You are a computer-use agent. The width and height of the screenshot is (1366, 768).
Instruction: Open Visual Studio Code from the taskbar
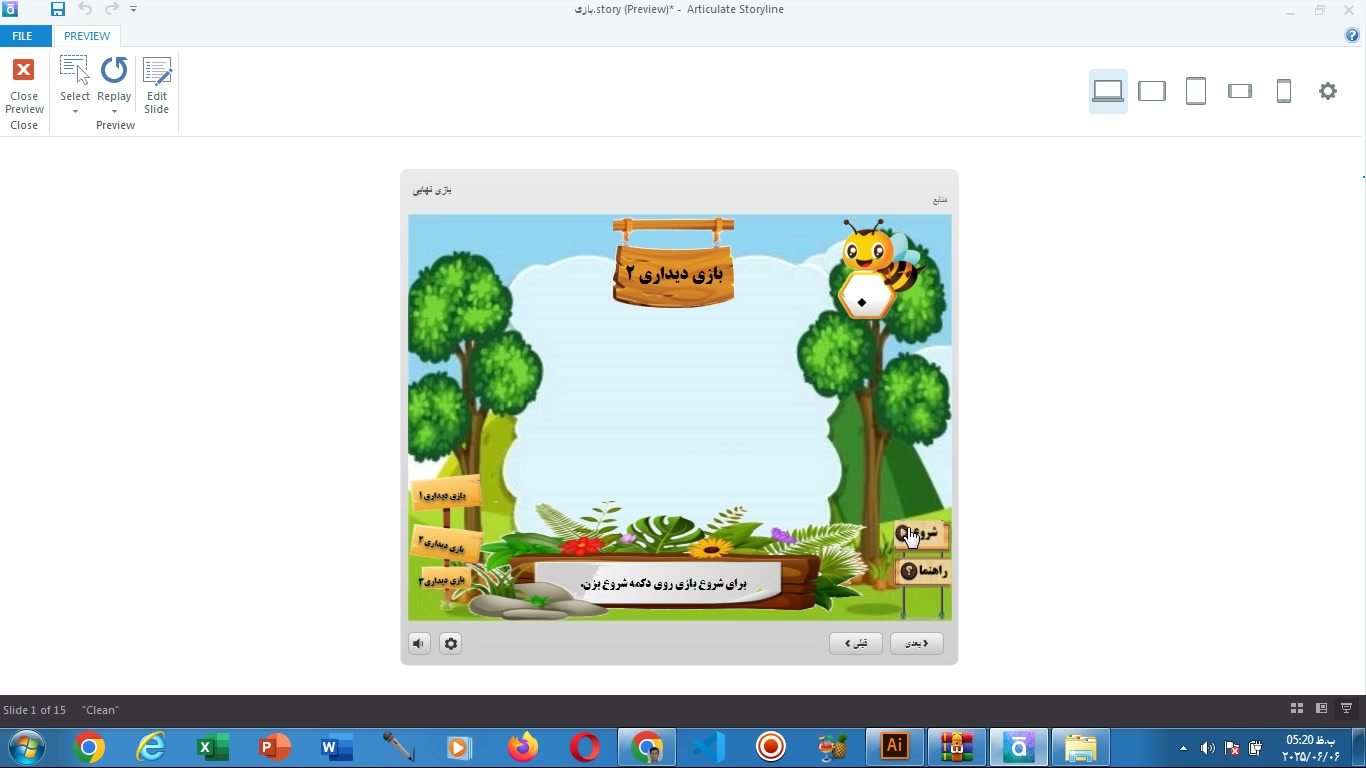(x=709, y=748)
